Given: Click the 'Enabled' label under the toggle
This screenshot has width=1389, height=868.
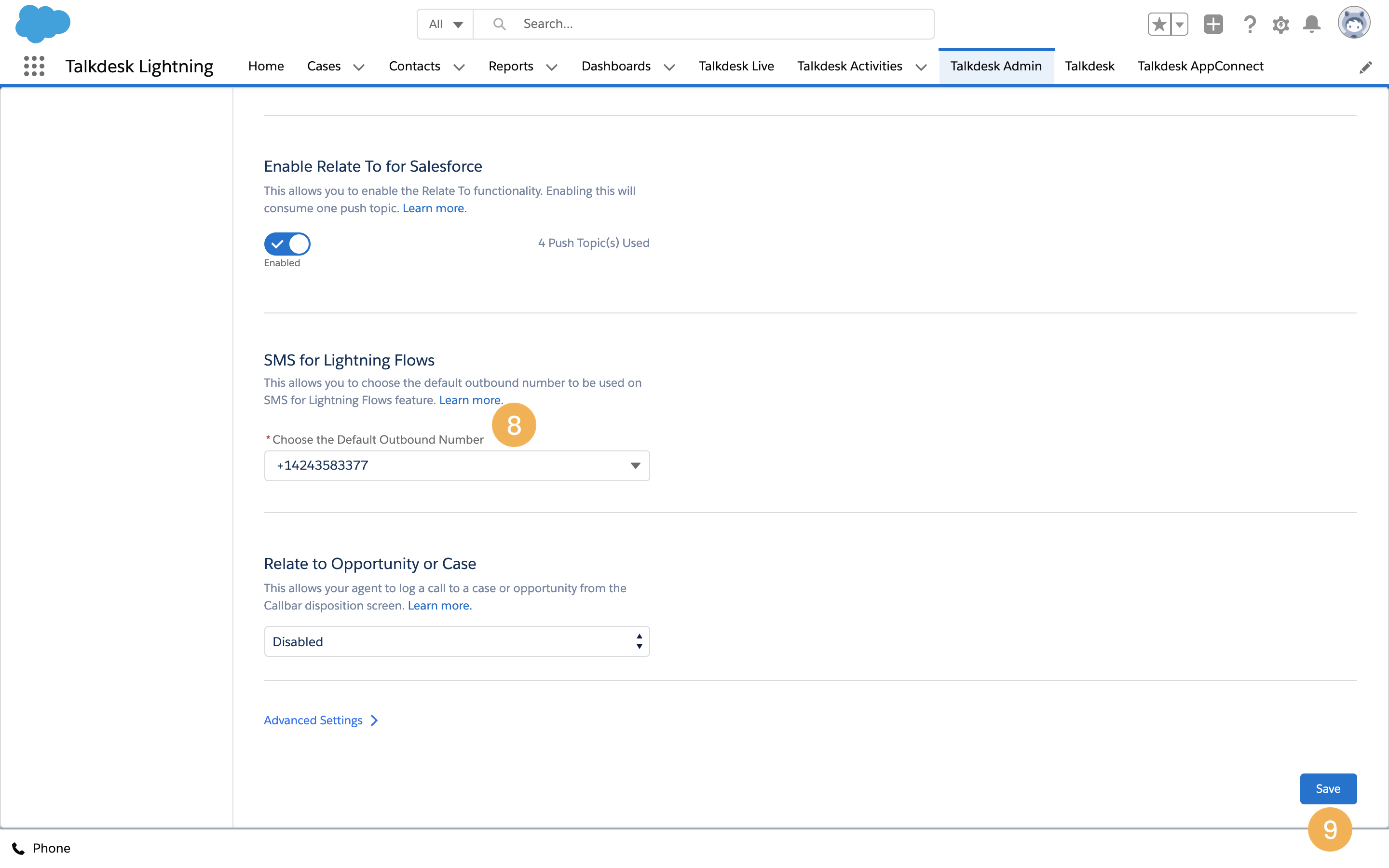Looking at the screenshot, I should 282,263.
